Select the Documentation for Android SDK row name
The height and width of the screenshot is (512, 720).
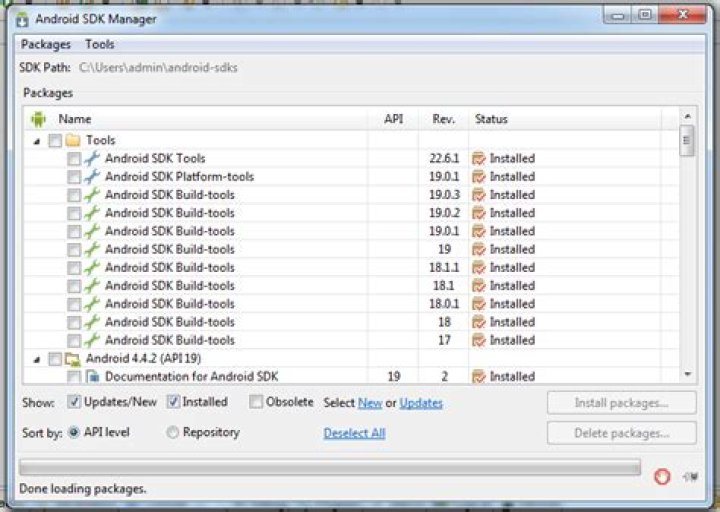click(x=191, y=377)
